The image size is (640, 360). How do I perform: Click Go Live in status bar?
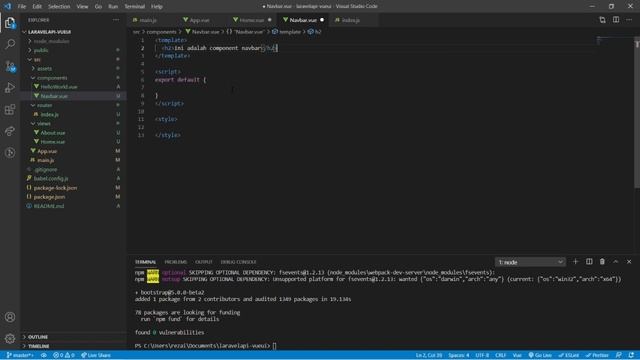pos(540,355)
